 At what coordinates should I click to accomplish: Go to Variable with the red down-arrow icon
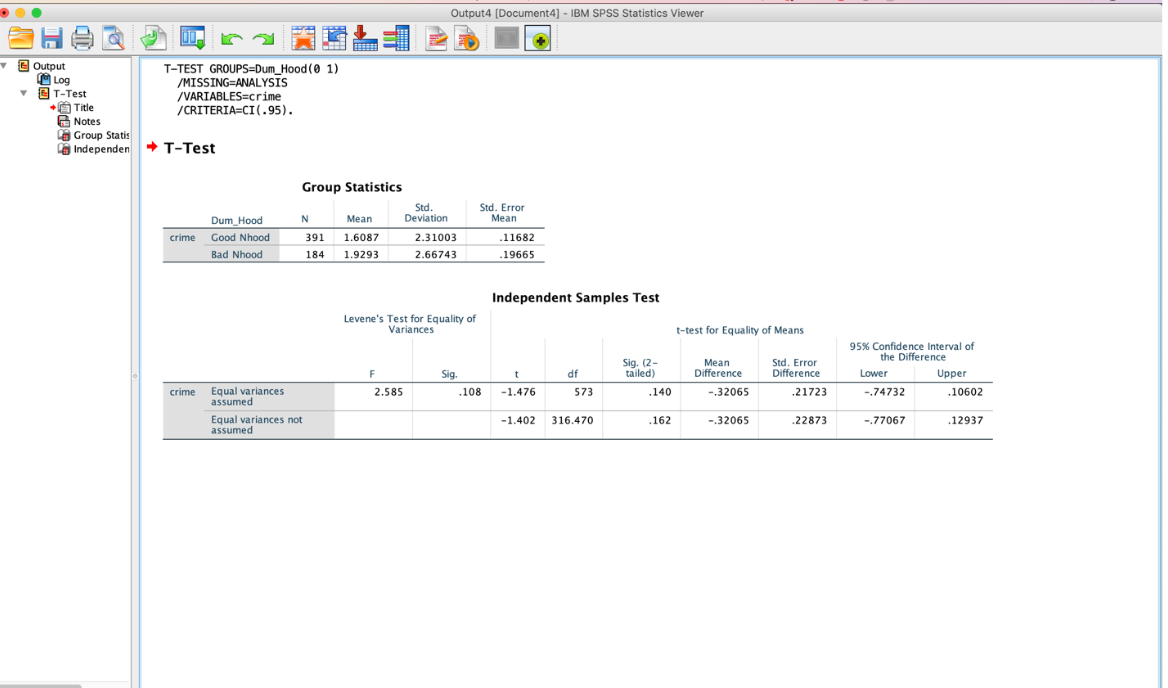pyautogui.click(x=364, y=38)
